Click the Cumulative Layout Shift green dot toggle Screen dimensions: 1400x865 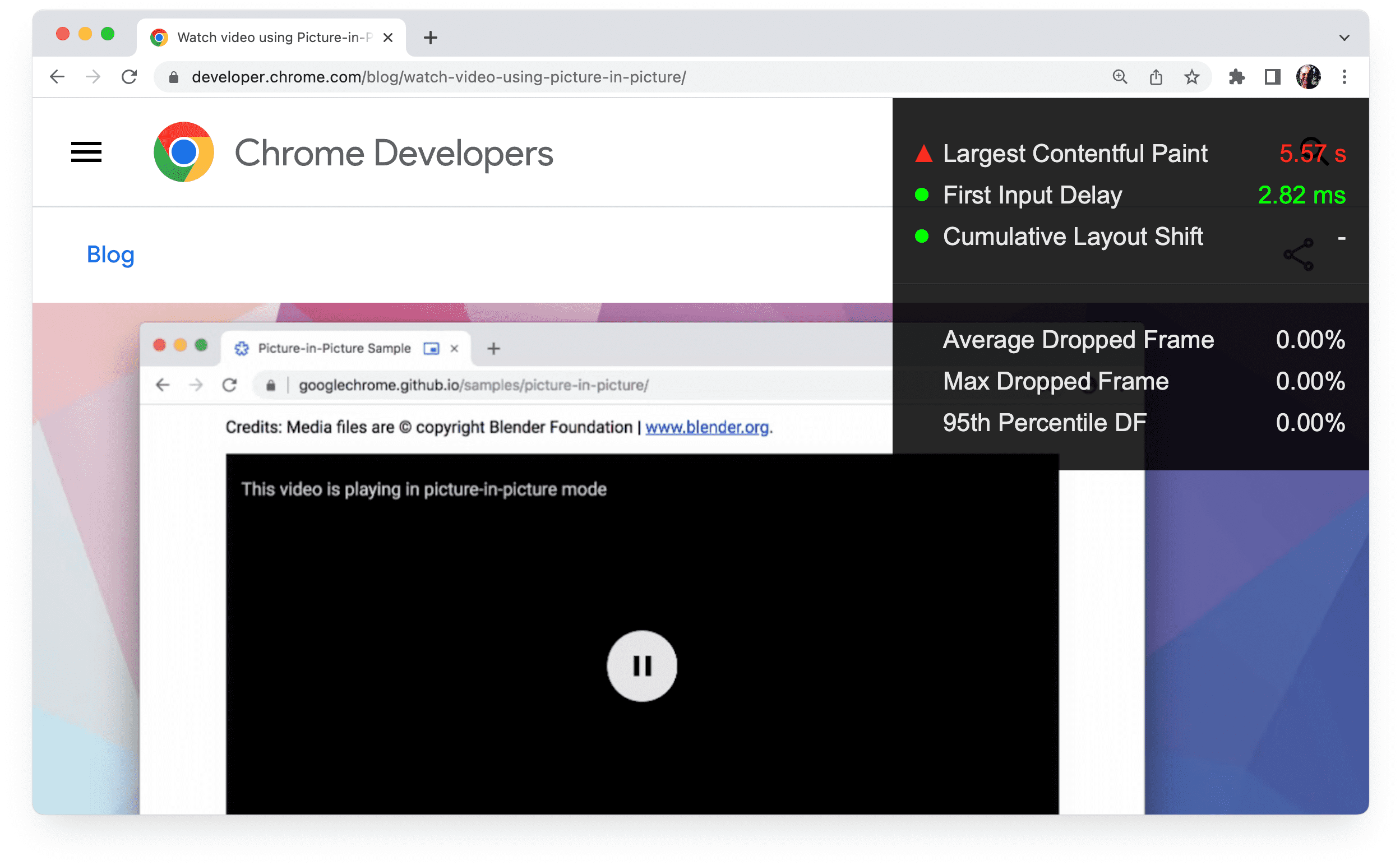(920, 237)
